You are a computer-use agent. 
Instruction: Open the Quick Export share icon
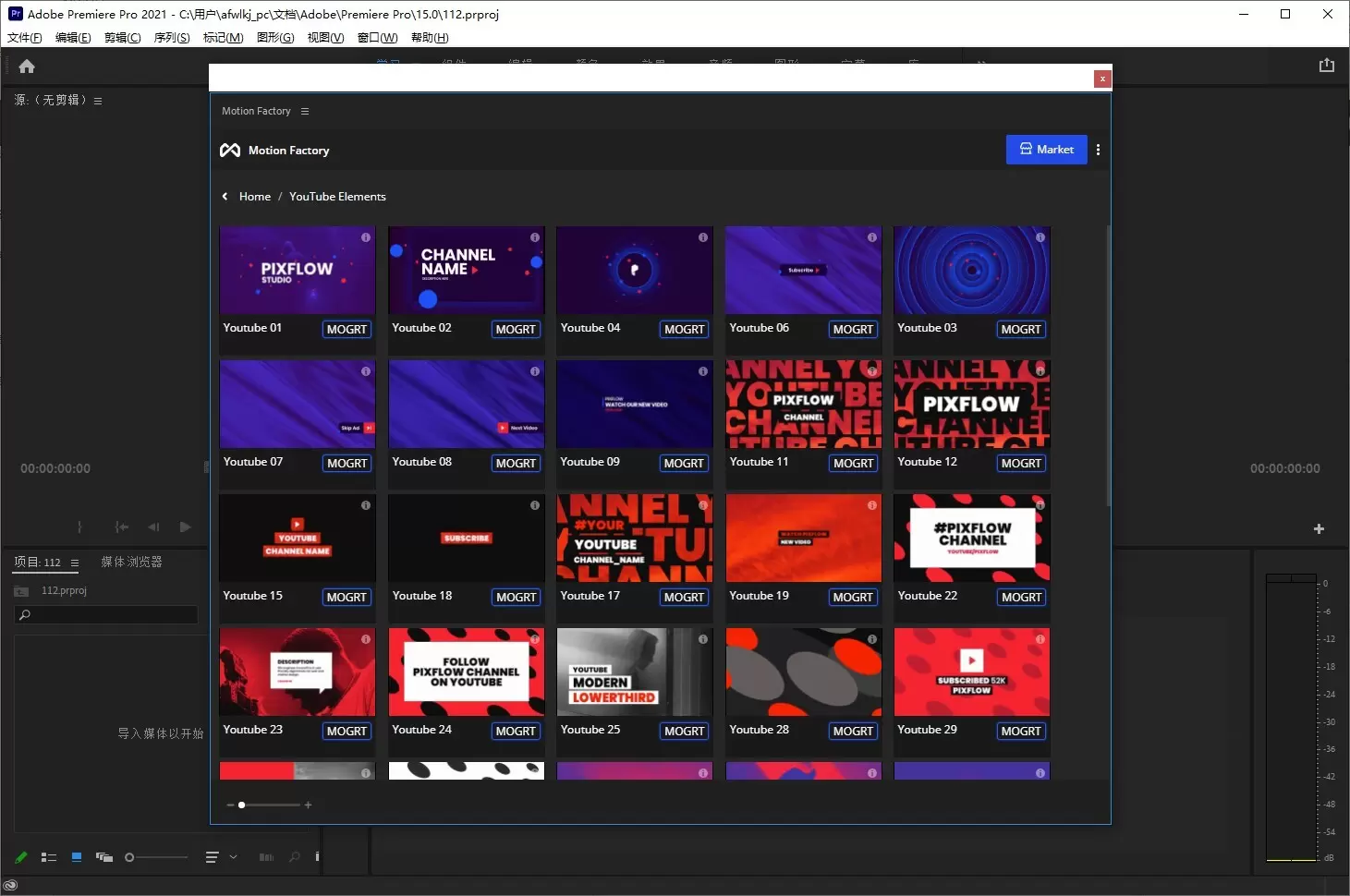coord(1327,65)
